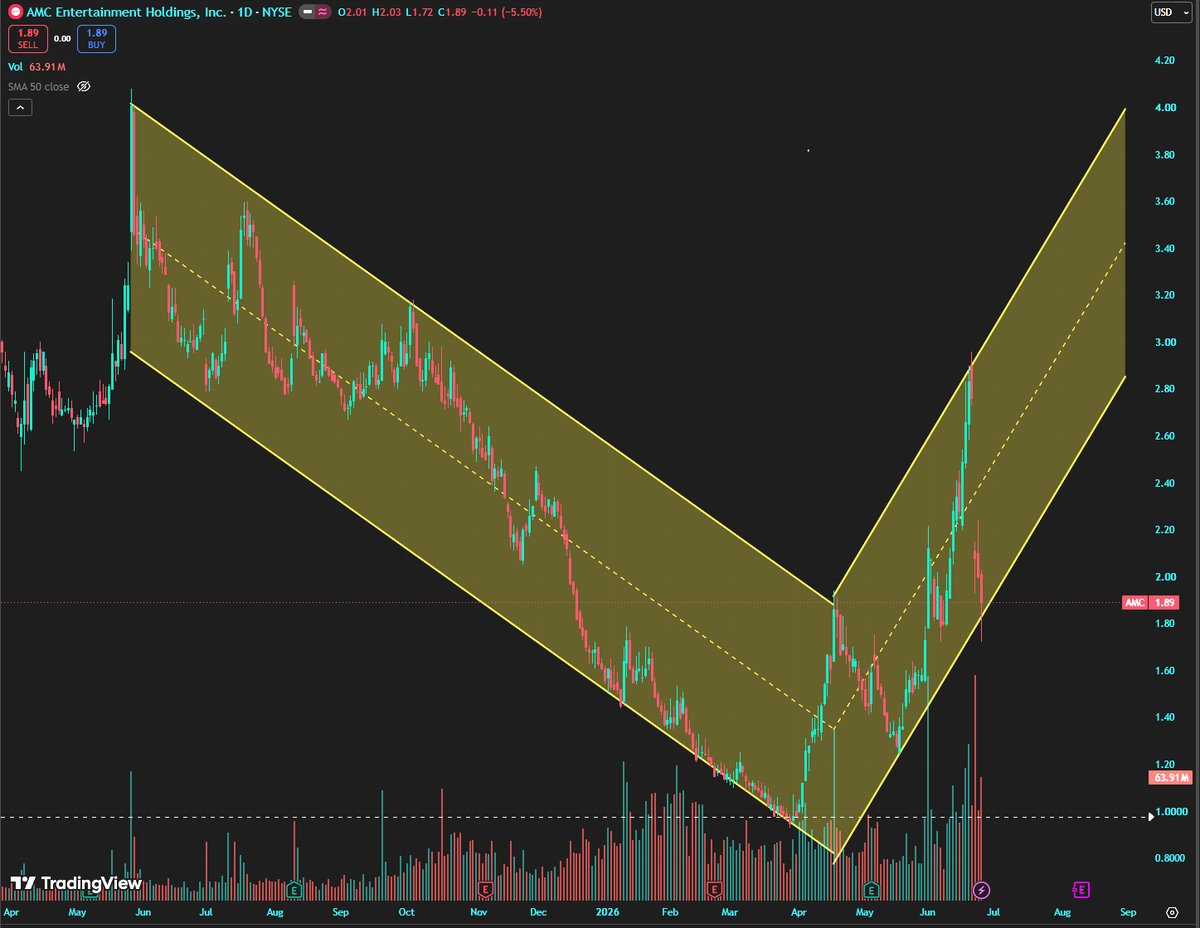Click the high price H2.03 value
Screen dimensions: 1200x928
pos(388,11)
